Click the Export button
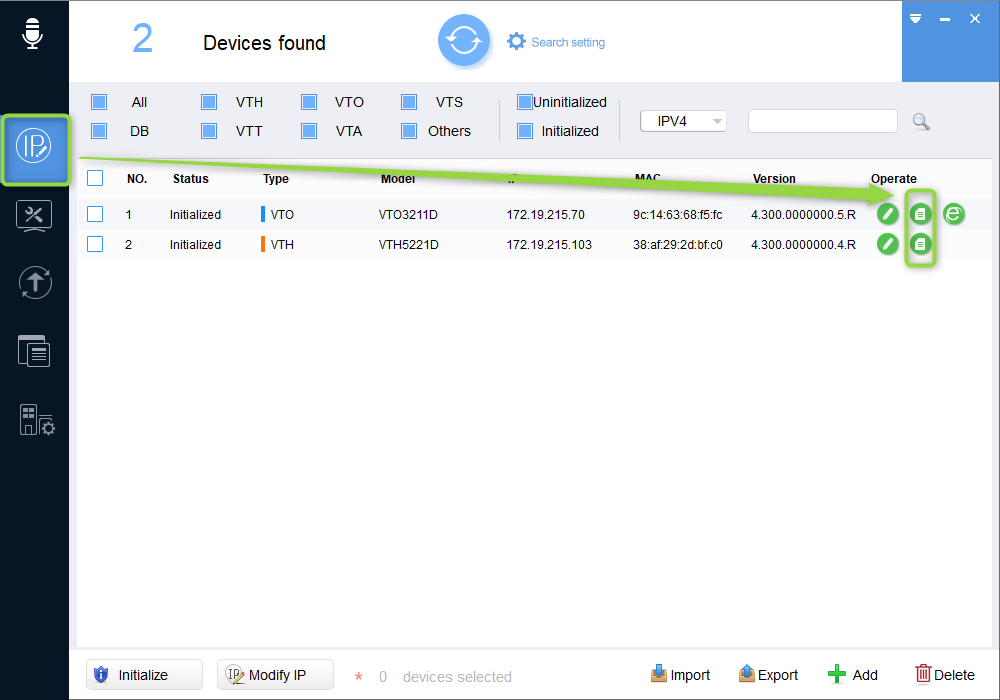1000x700 pixels. (x=768, y=674)
